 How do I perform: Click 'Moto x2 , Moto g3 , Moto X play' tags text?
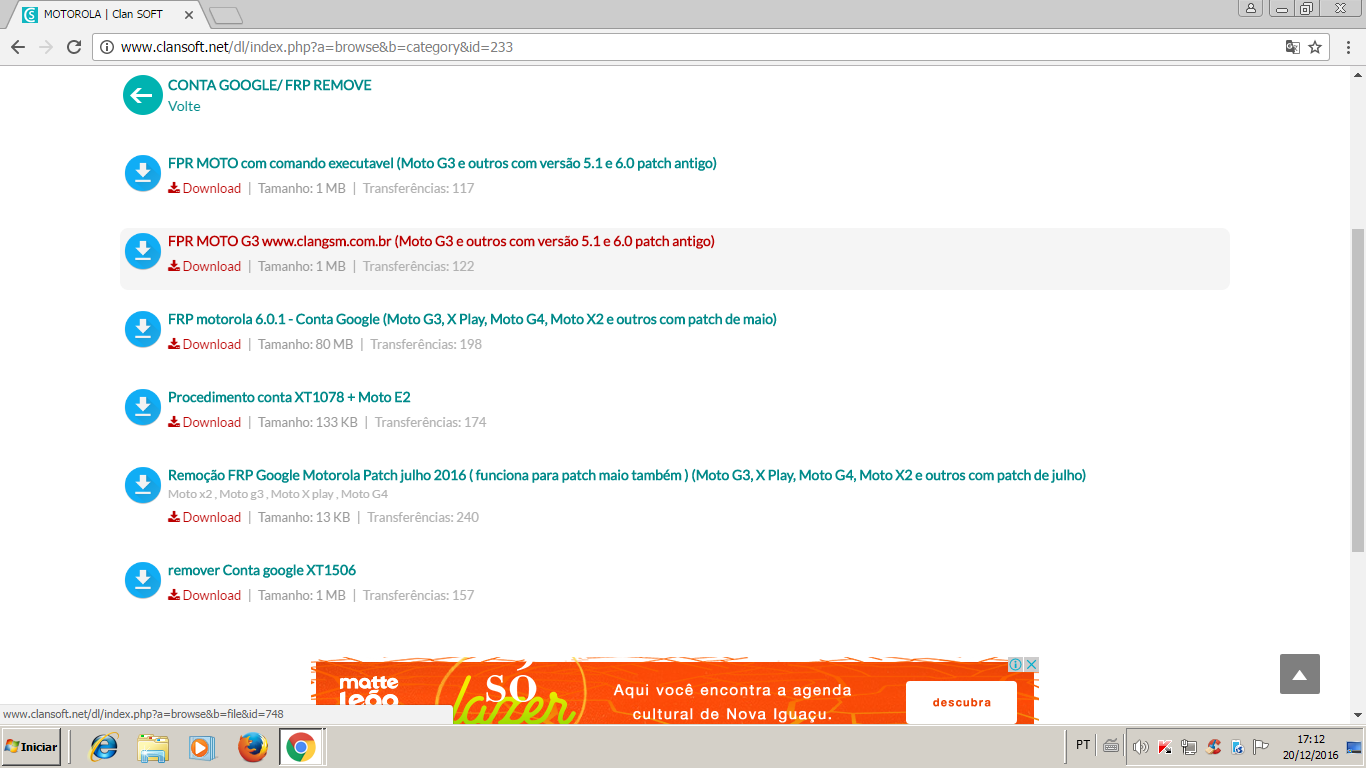278,494
